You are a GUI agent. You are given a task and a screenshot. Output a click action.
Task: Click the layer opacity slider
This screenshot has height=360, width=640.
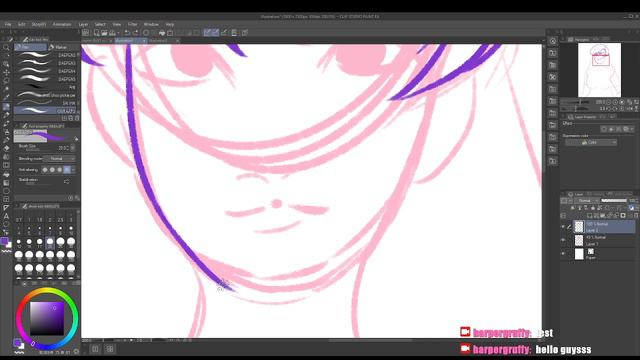click(614, 201)
